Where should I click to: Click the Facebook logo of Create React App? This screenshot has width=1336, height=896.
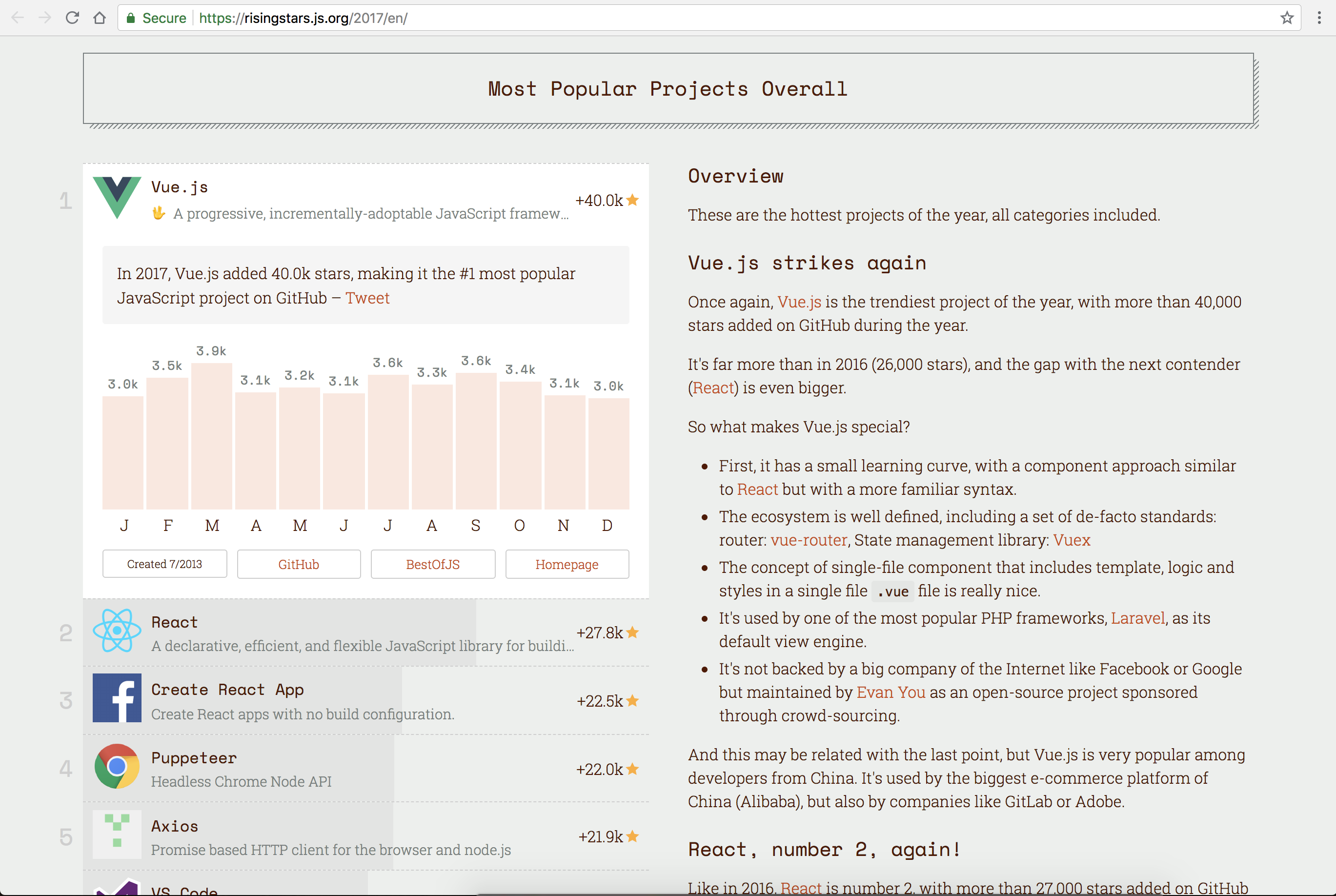pyautogui.click(x=117, y=698)
